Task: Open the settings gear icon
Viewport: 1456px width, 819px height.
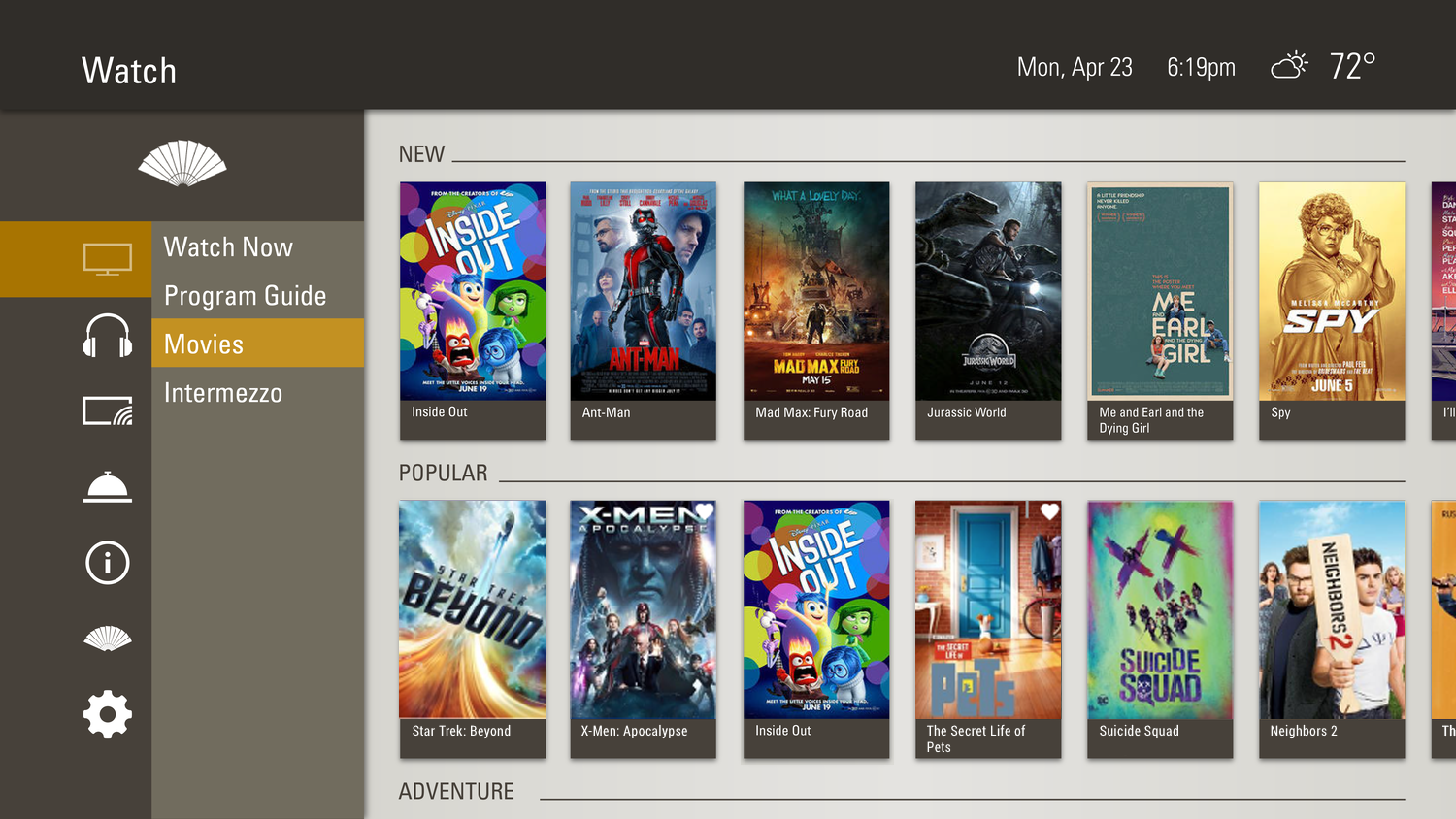Action: [x=107, y=715]
